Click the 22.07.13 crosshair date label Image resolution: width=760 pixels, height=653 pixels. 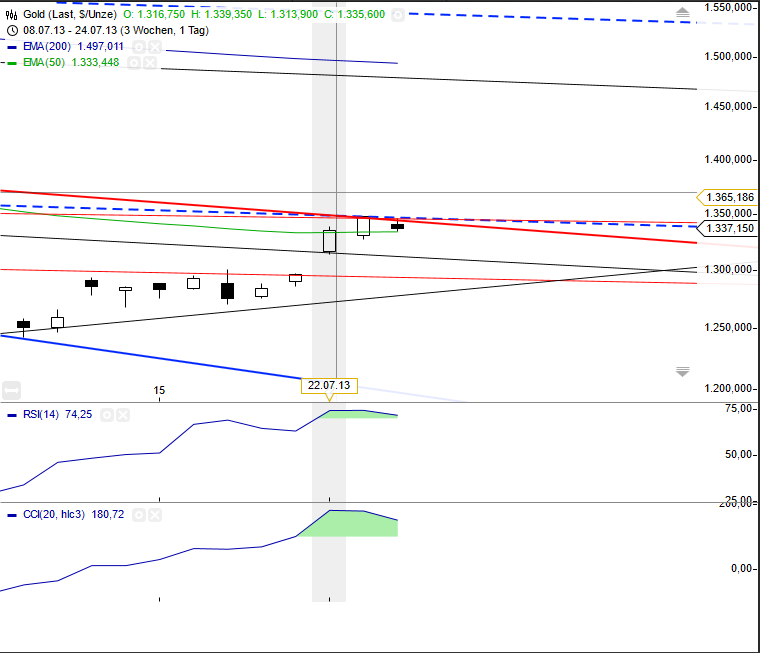click(329, 385)
